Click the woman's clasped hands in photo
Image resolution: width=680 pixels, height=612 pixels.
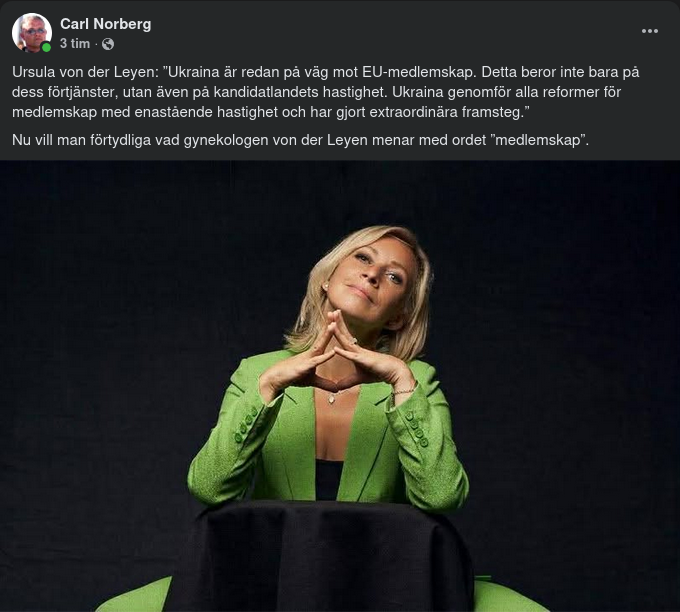[337, 356]
